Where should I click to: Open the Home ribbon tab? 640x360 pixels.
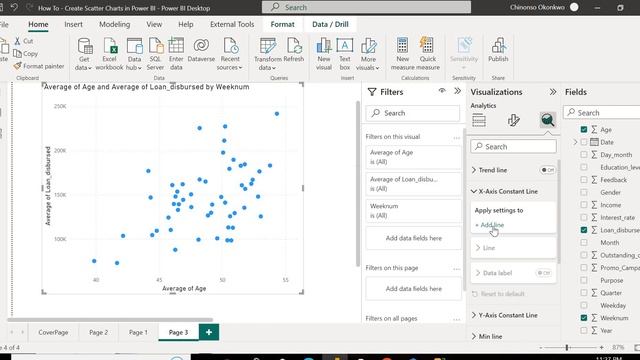(38, 24)
